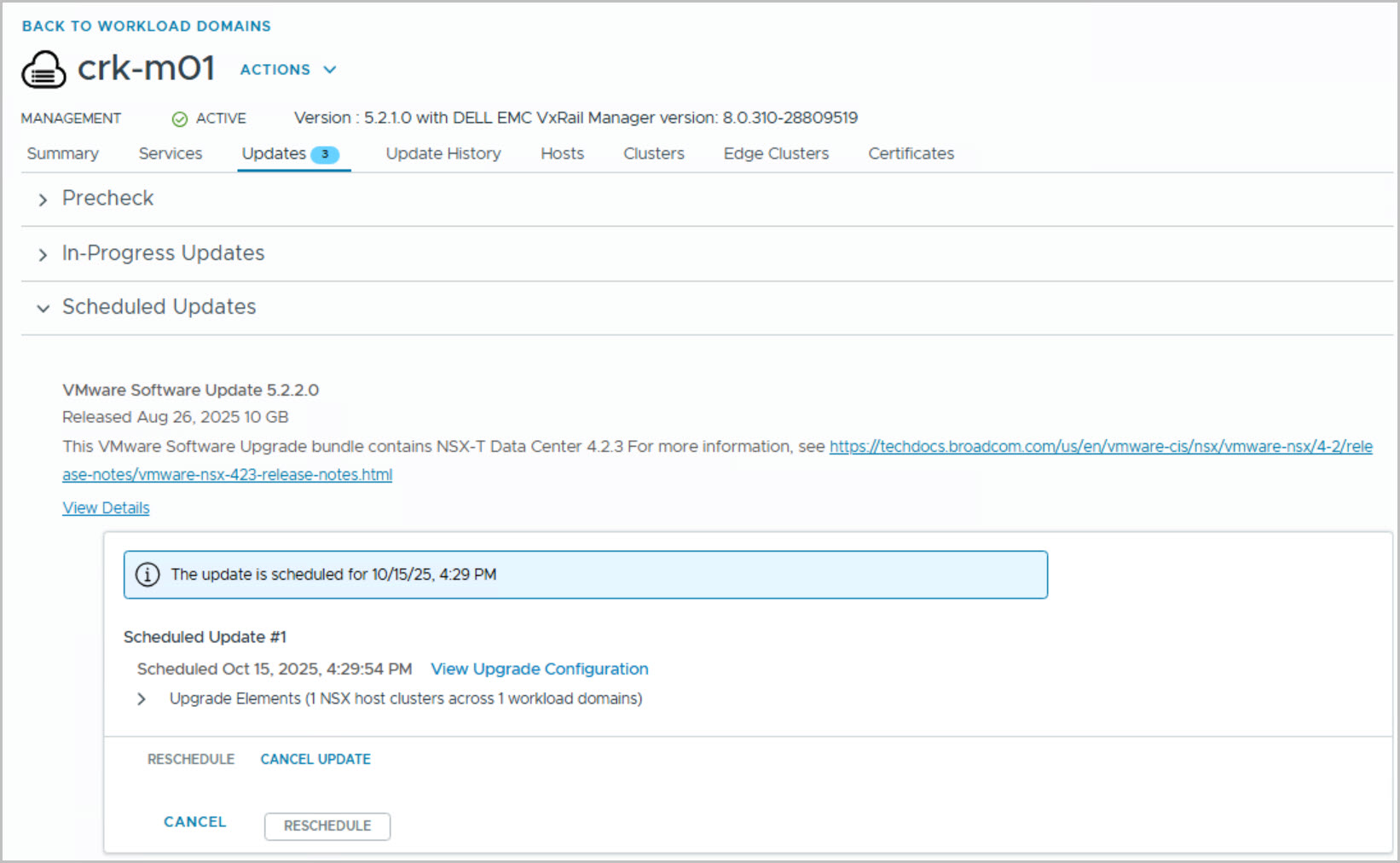
Task: Open the Actions dropdown menu
Action: [288, 70]
